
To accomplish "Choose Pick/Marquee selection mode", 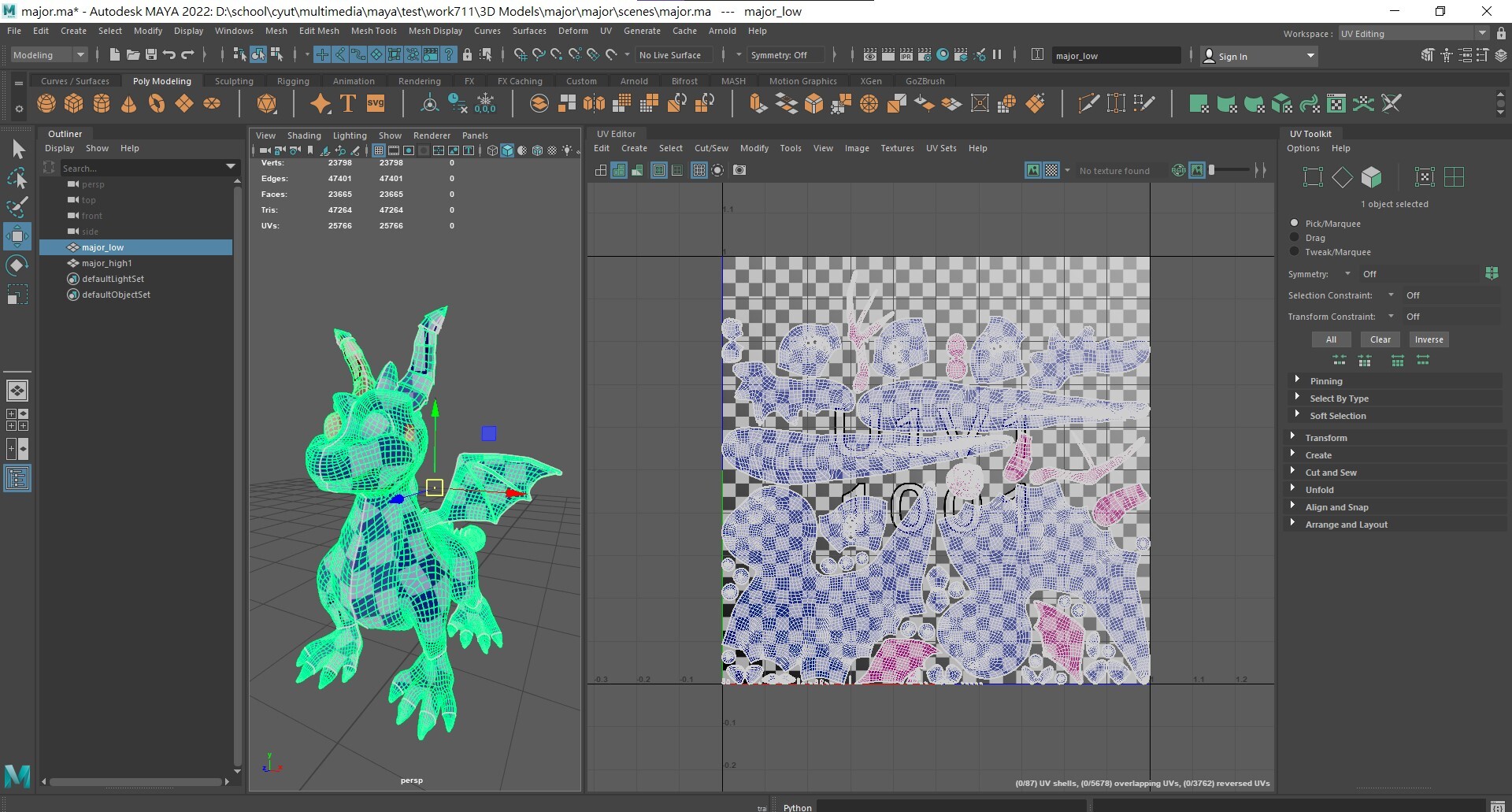I will coord(1295,224).
